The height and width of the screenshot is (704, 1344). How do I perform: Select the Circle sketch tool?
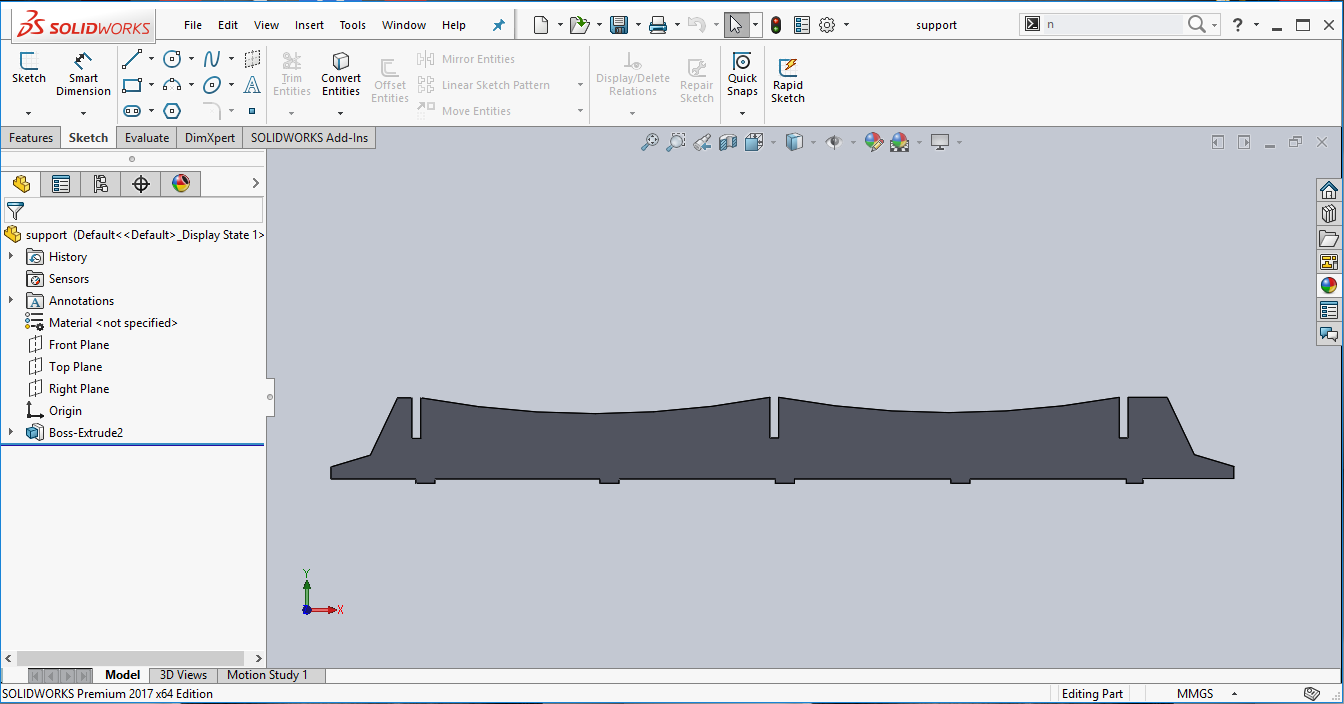(172, 59)
